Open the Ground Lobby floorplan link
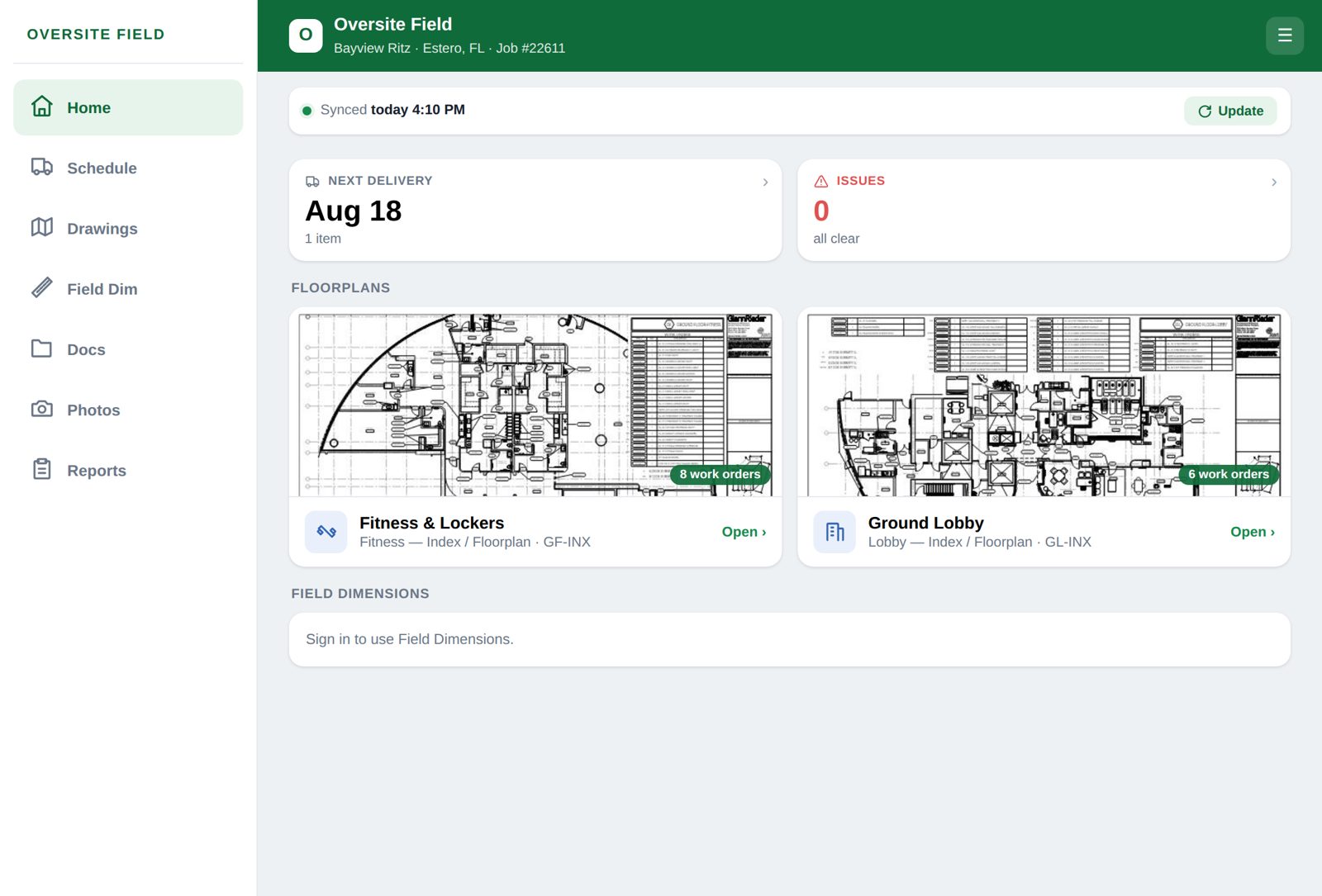Screen dimensions: 1322x896 click(x=1253, y=532)
